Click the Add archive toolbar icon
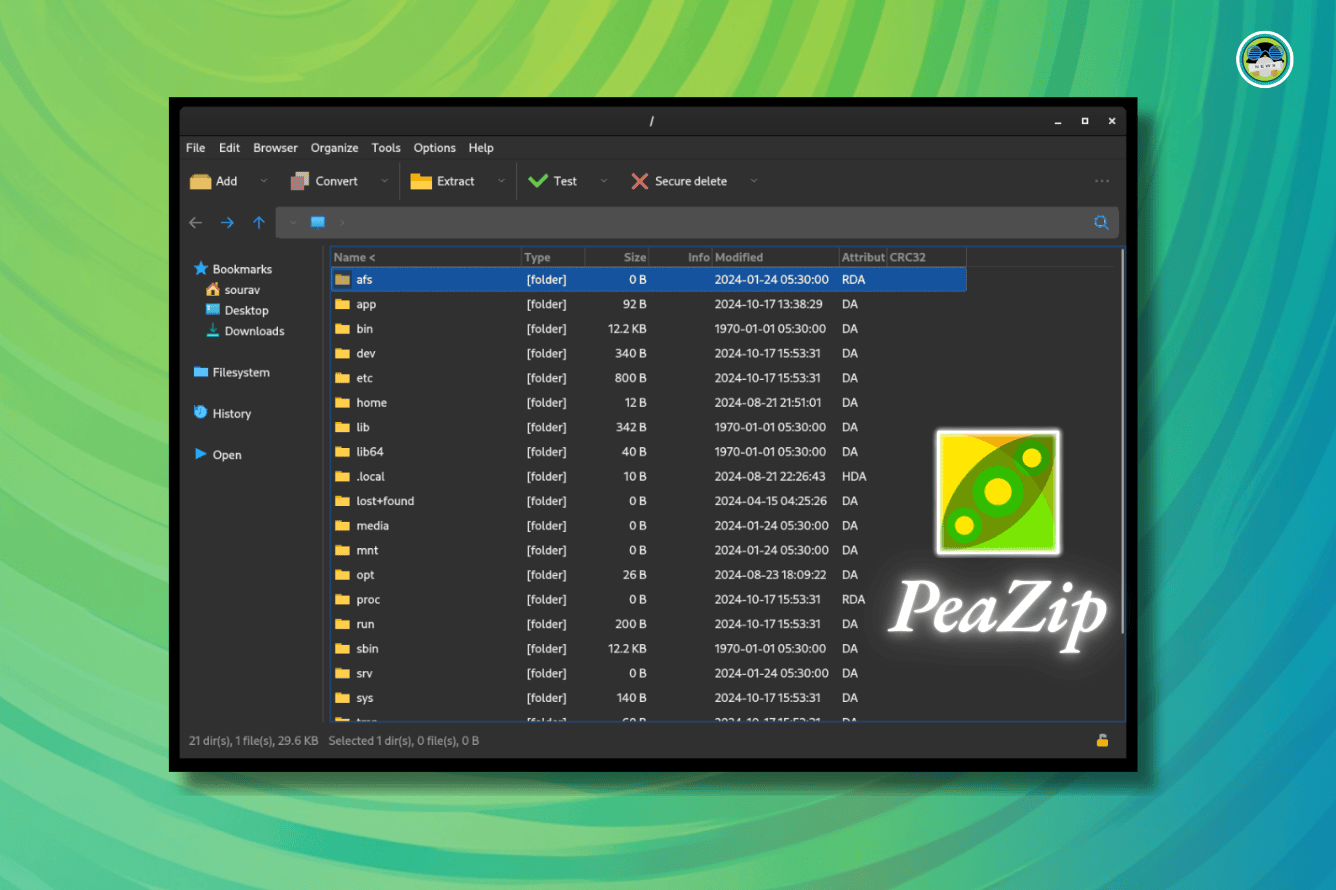1336x890 pixels. [201, 181]
